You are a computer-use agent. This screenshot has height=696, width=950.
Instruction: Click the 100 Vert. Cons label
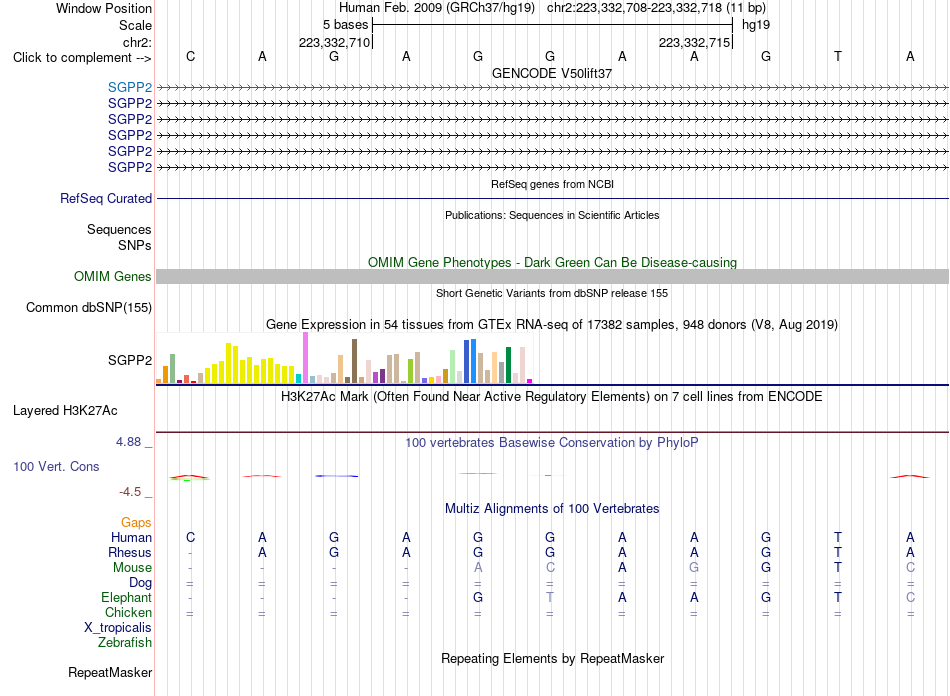click(x=56, y=466)
